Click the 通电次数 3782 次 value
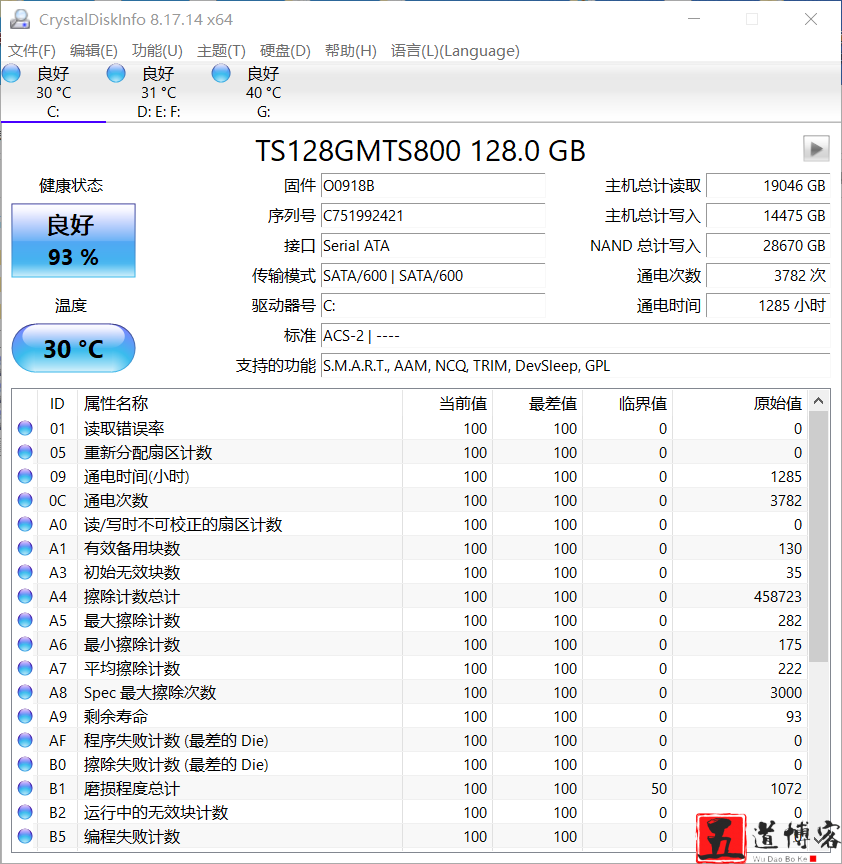This screenshot has height=864, width=842. [x=768, y=276]
